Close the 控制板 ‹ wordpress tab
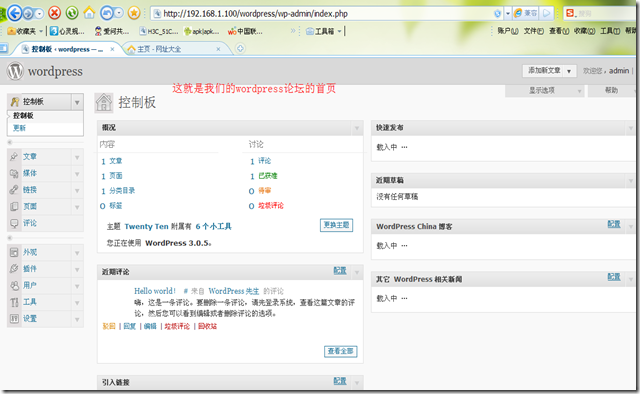 click(112, 49)
